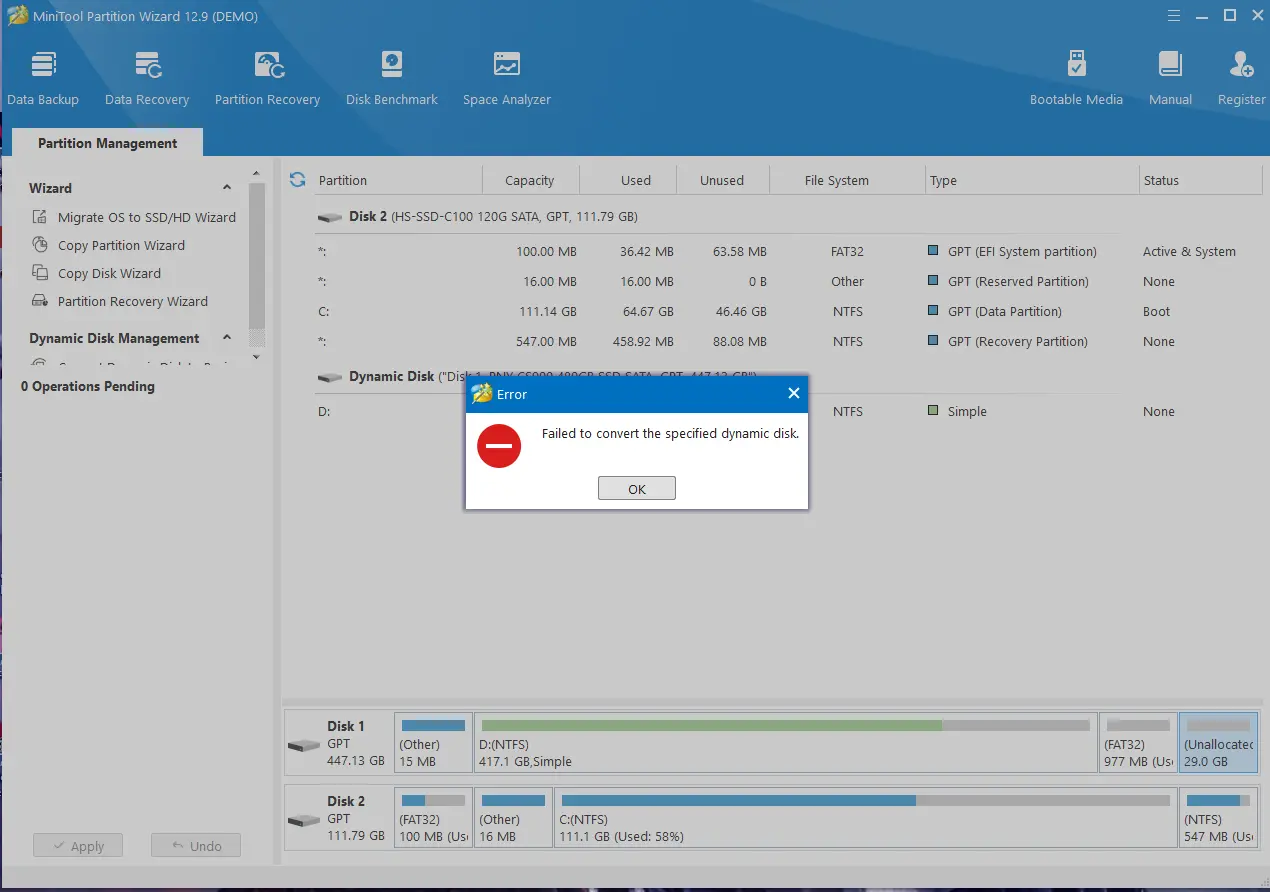Image resolution: width=1270 pixels, height=892 pixels.
Task: Select the 29.0 GB Unallocated block
Action: tap(1218, 742)
